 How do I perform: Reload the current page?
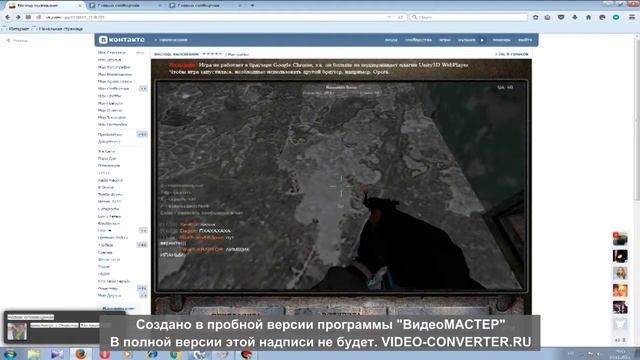coord(400,17)
